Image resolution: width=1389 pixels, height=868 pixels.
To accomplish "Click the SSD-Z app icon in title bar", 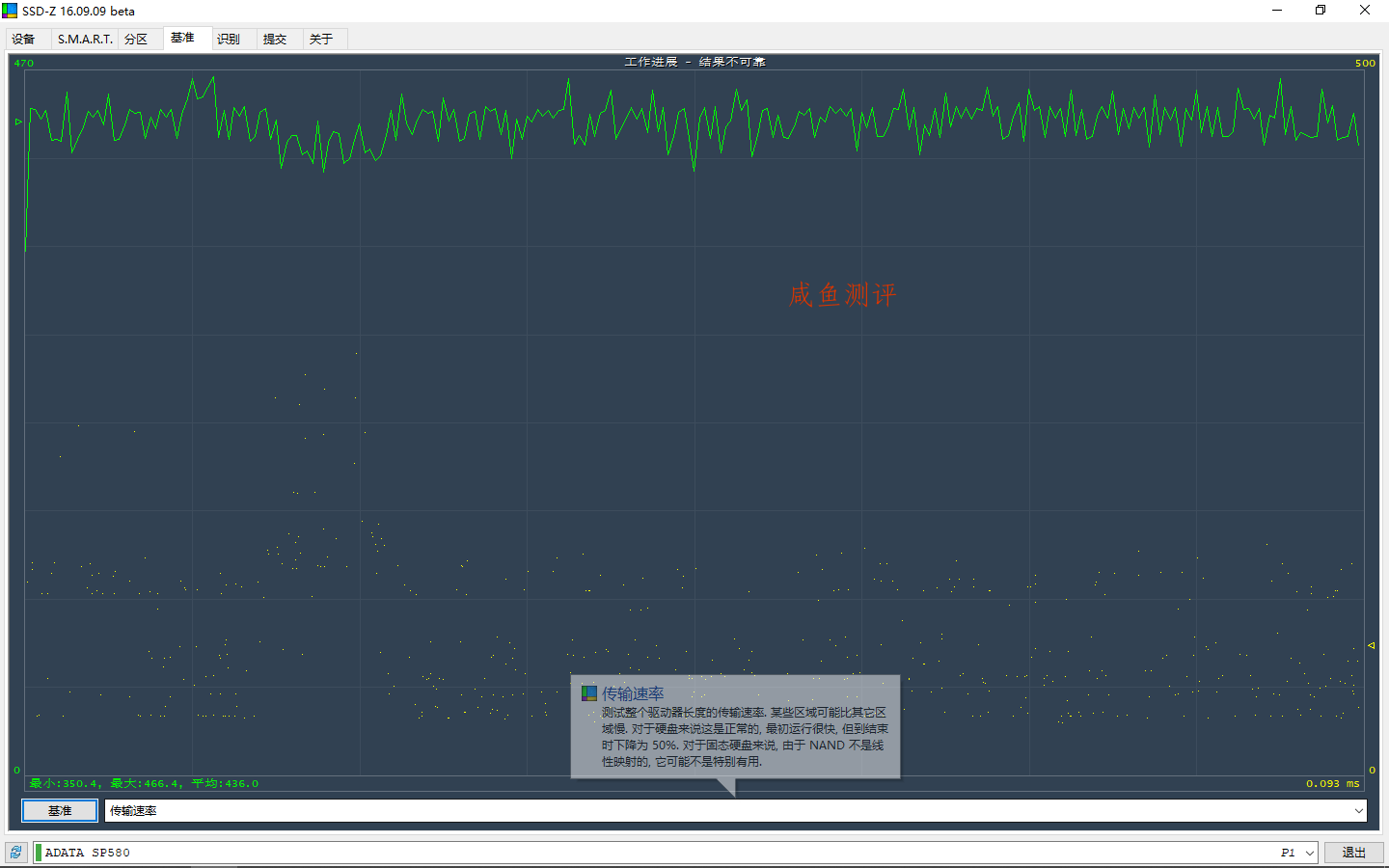I will [x=10, y=11].
